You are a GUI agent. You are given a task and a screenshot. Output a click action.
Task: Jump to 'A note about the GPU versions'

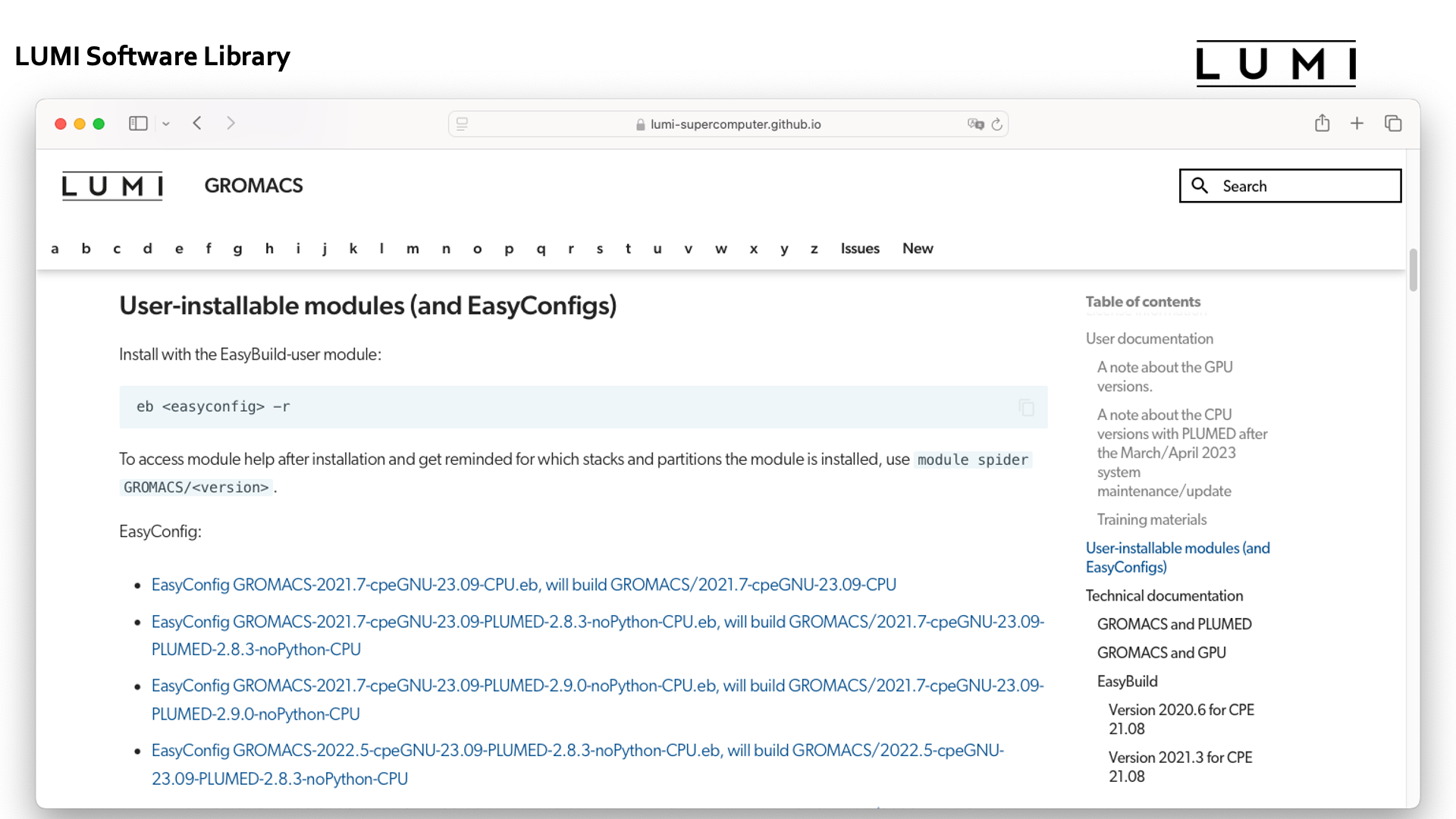1165,377
